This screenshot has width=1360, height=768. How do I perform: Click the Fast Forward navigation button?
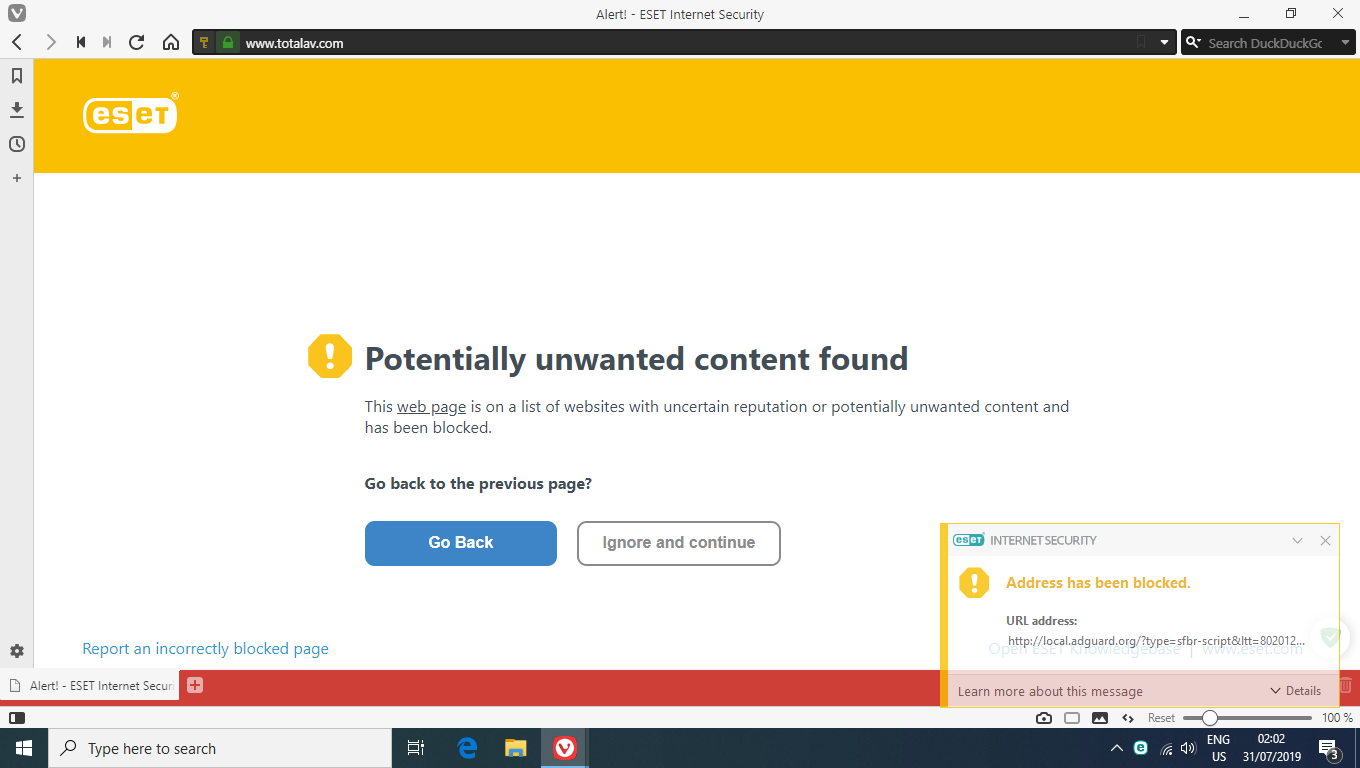[107, 42]
